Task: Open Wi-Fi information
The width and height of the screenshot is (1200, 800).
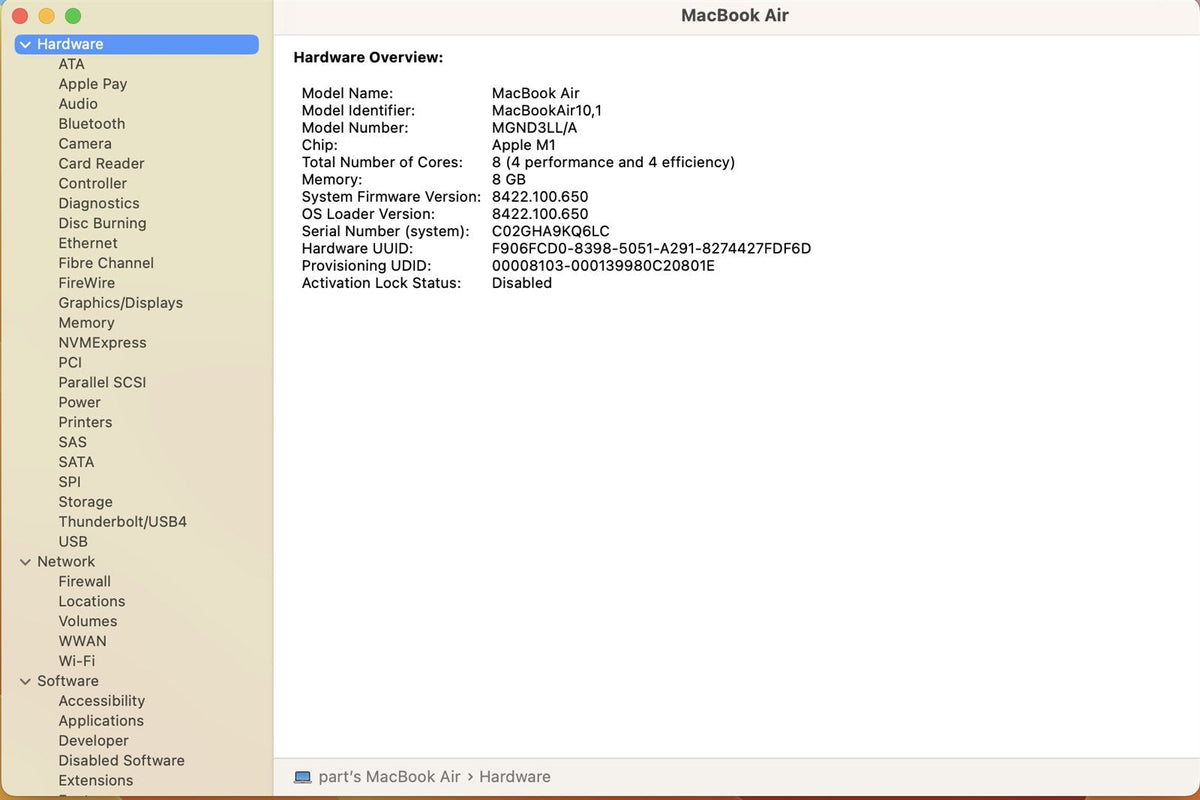Action: point(77,661)
